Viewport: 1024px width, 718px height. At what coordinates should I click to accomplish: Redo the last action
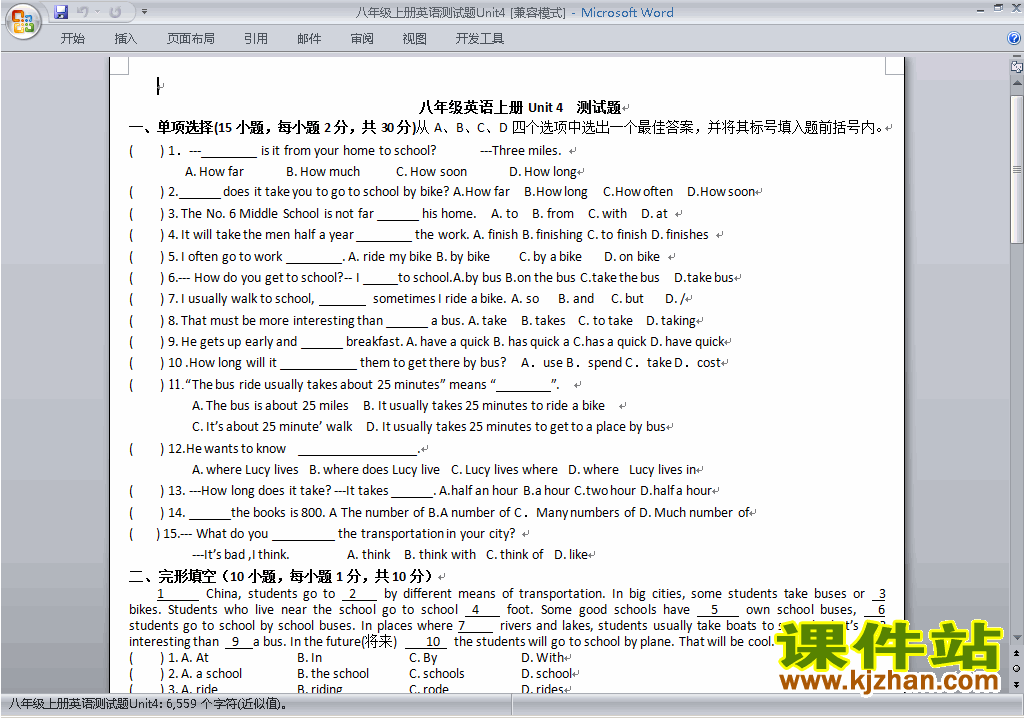tap(116, 12)
